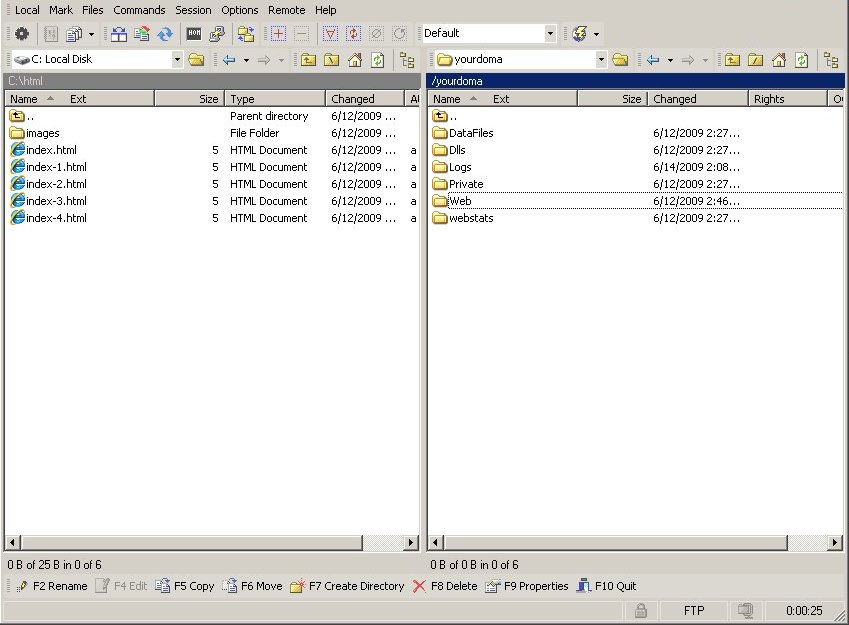Click the Invert Selection toolbar icon
Screen dimensions: 849x625
tap(353, 34)
